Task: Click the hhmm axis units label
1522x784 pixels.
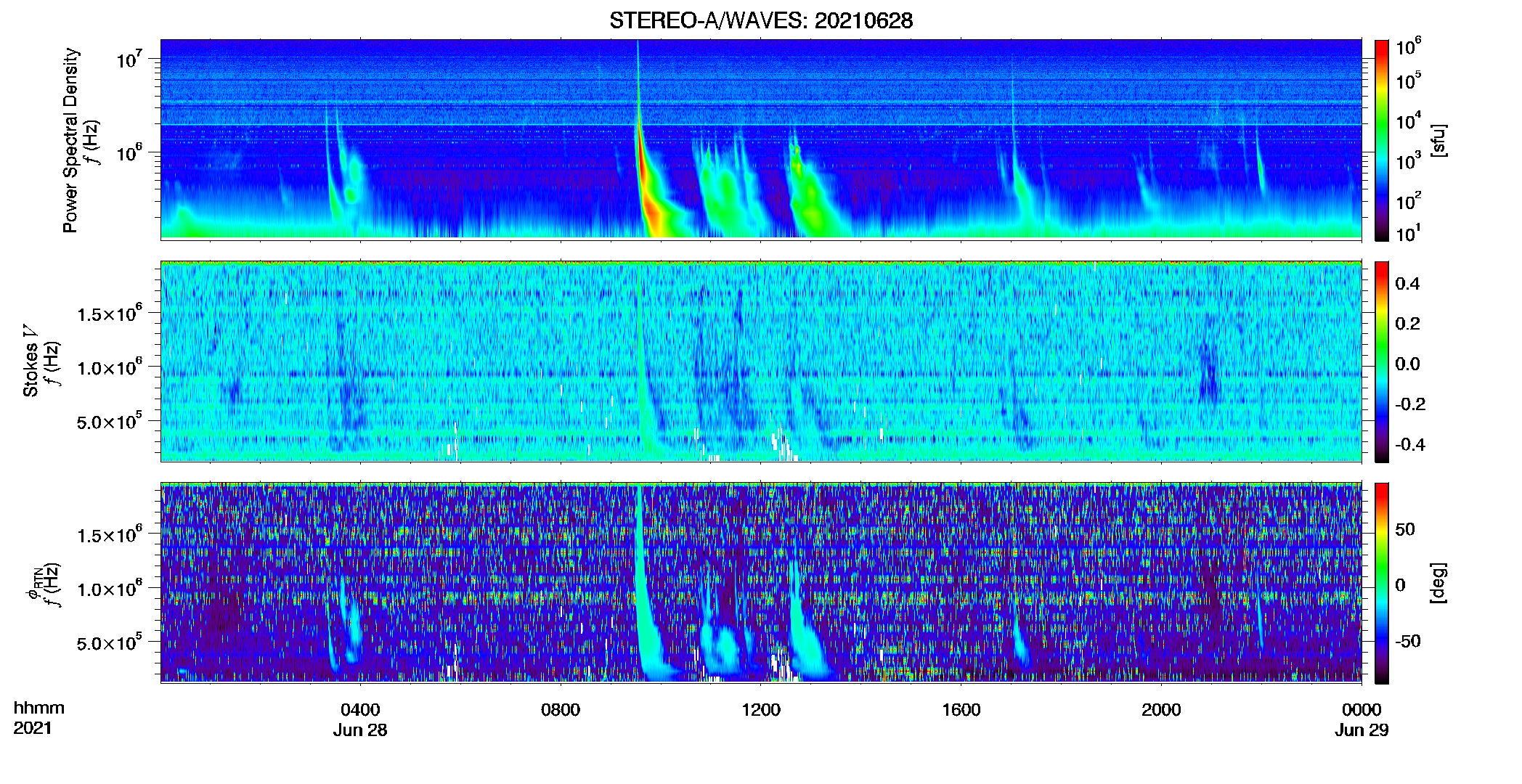Action: click(x=39, y=709)
